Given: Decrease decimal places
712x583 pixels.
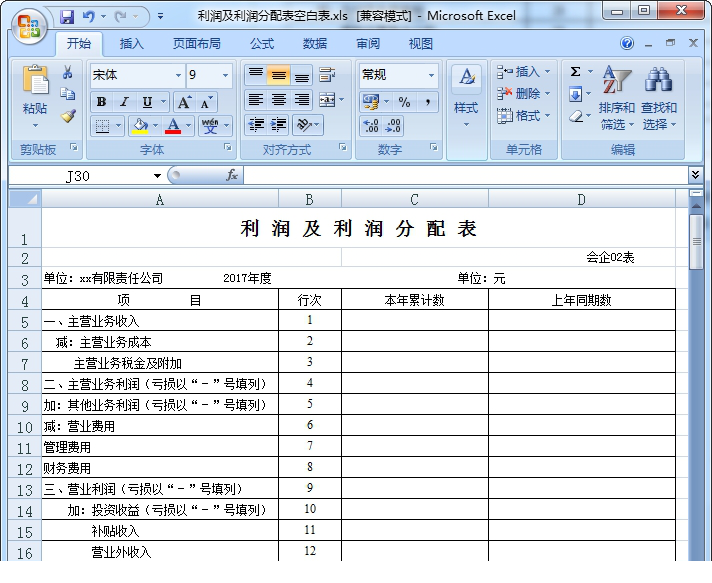Looking at the screenshot, I should [x=393, y=126].
